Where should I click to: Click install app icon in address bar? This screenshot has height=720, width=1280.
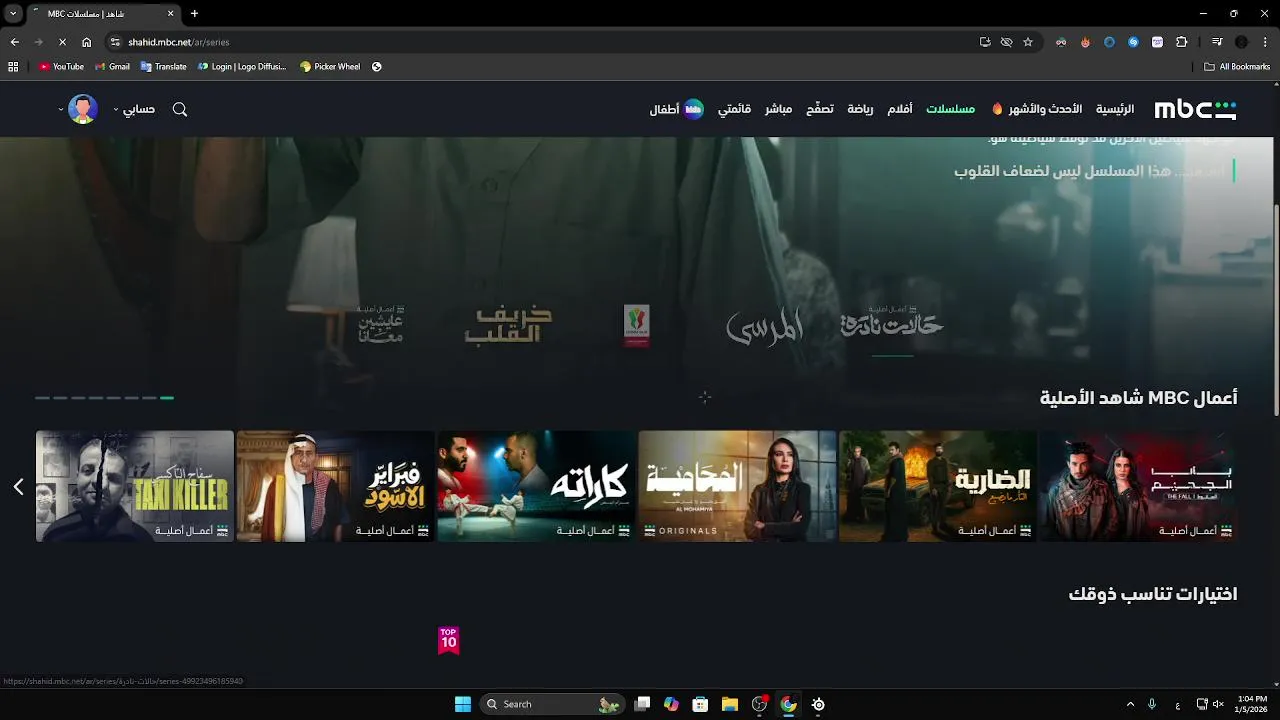click(x=985, y=42)
